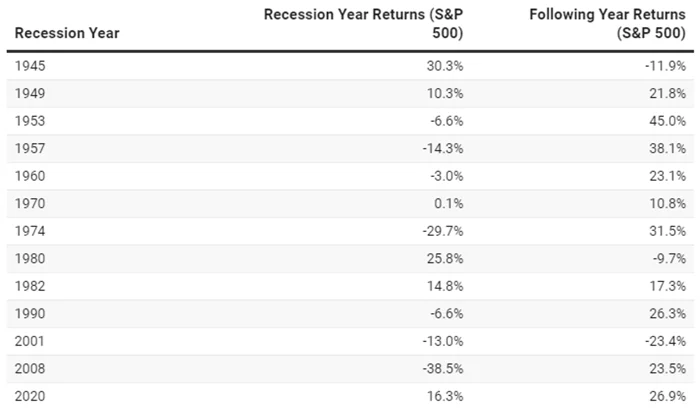This screenshot has width=700, height=414.
Task: Click the Recession Year column header
Action: click(x=67, y=33)
